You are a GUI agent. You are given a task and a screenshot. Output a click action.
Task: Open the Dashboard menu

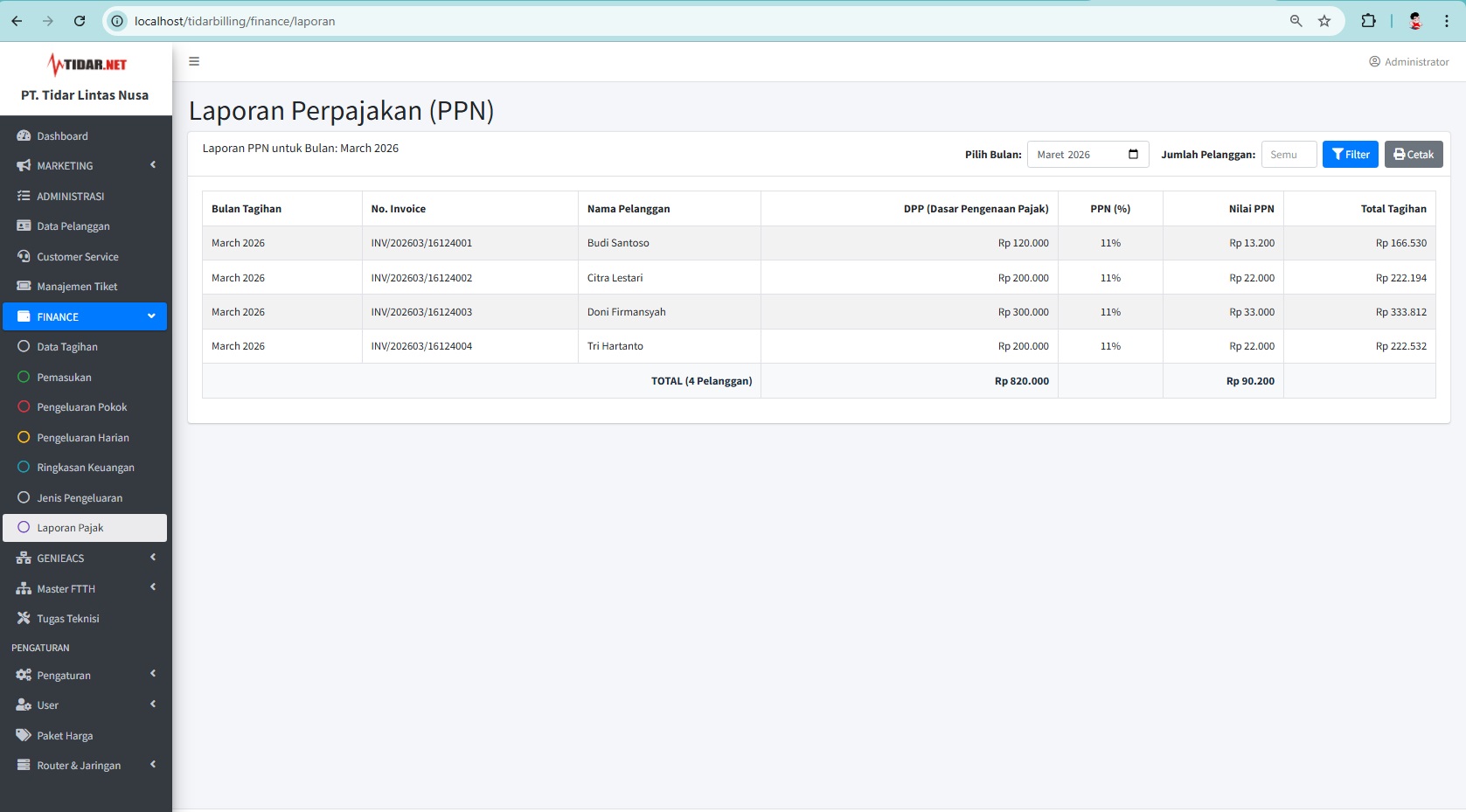(85, 136)
